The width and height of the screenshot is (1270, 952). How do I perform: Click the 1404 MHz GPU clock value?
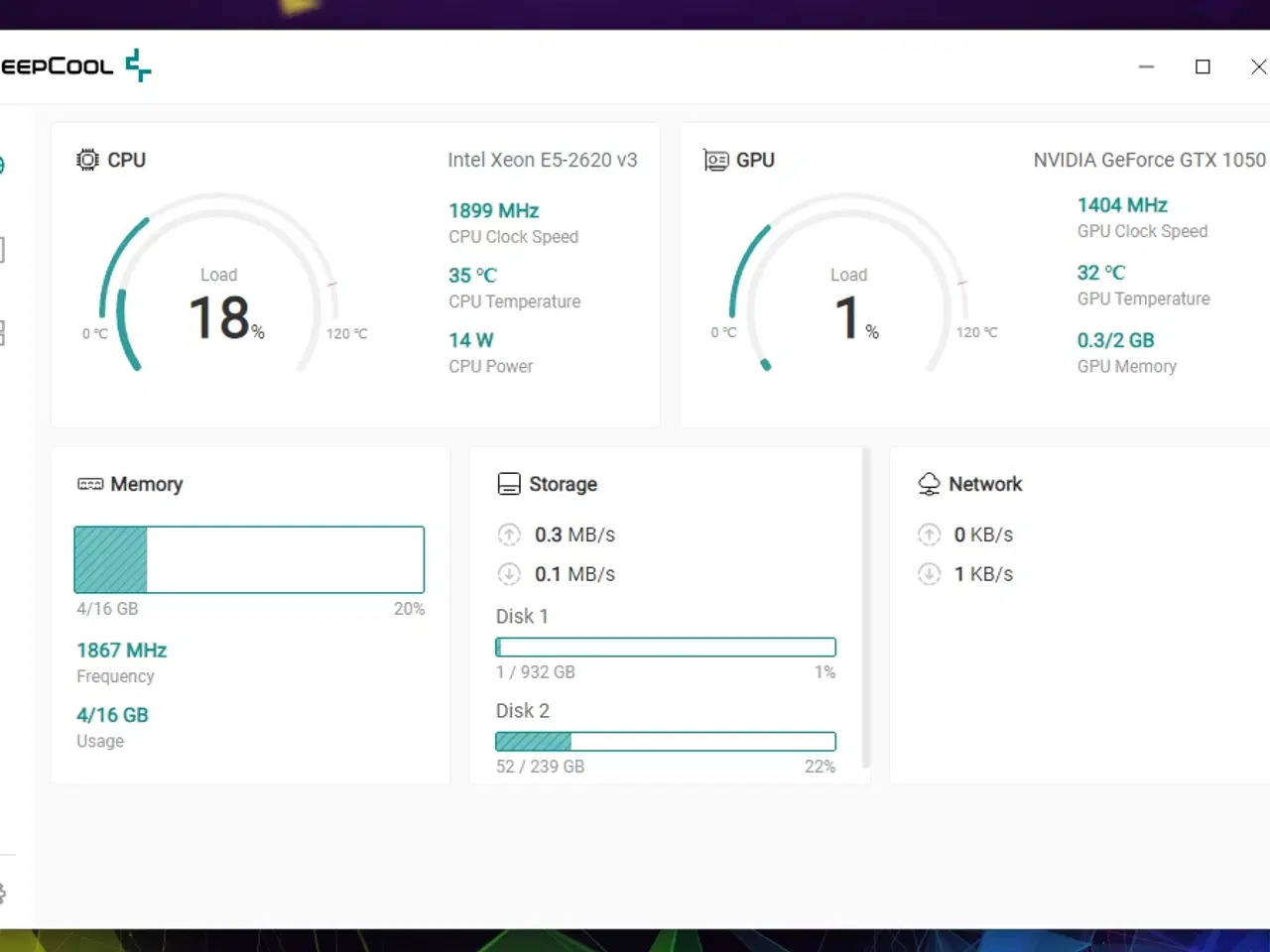(x=1122, y=204)
